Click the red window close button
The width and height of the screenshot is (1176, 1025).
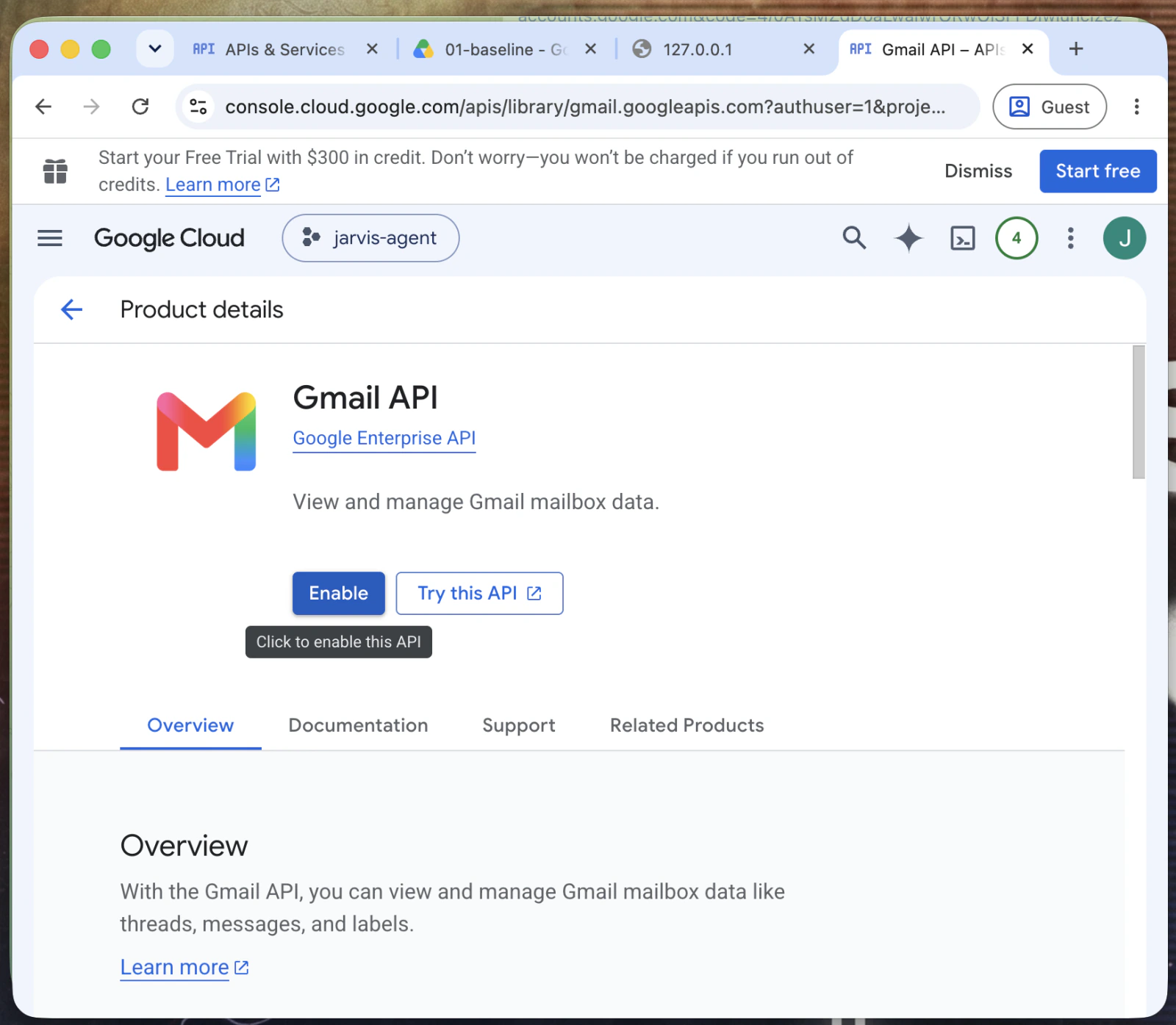[39, 49]
